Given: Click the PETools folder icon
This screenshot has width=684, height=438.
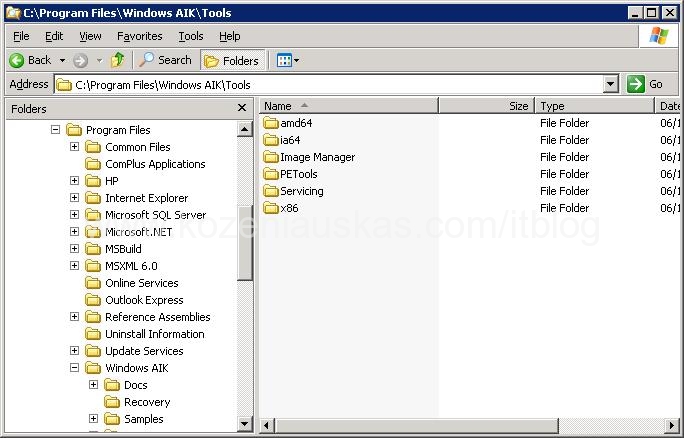Looking at the screenshot, I should point(271,174).
